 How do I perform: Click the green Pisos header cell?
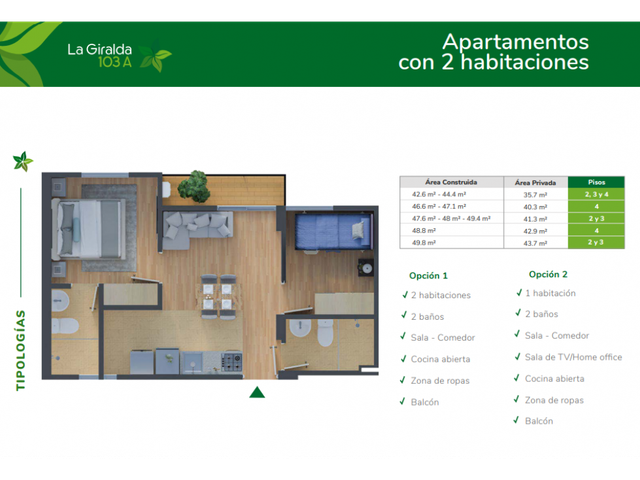click(x=596, y=182)
